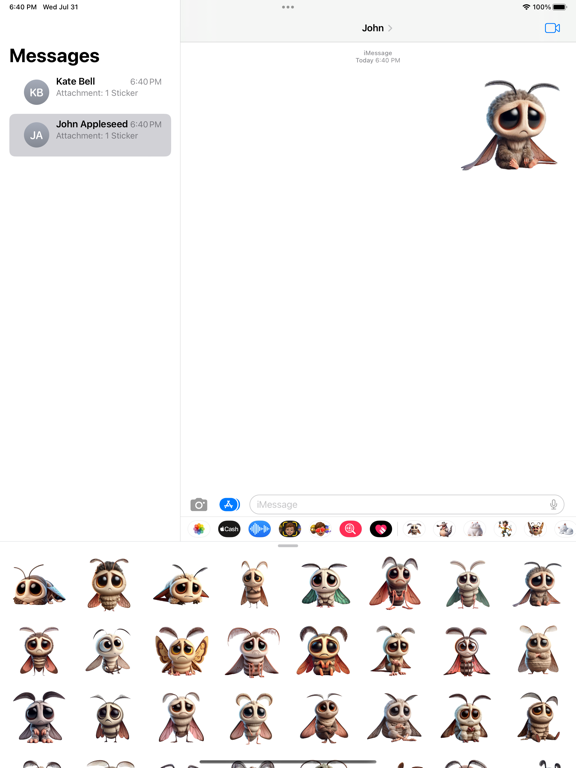This screenshot has width=576, height=768.
Task: Open Apple Cash in the app strip
Action: tap(229, 529)
